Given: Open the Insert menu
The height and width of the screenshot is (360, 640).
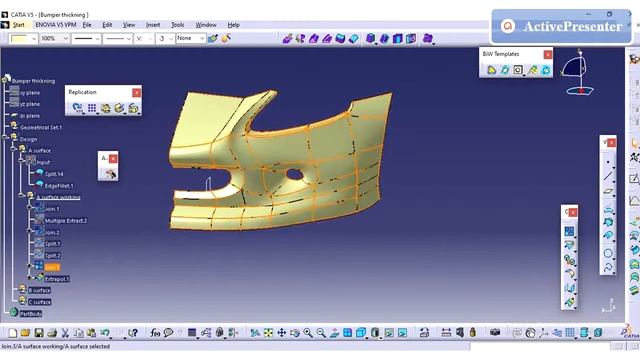Looking at the screenshot, I should click(153, 25).
